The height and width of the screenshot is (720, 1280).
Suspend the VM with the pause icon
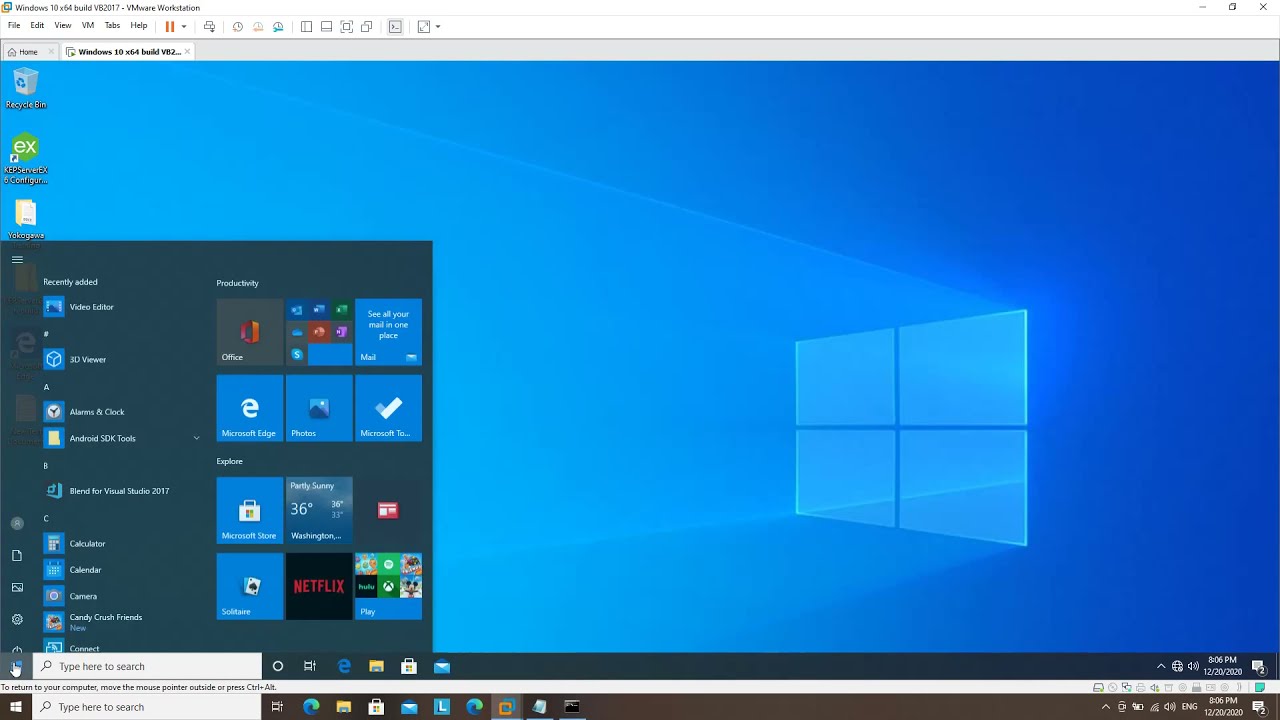click(169, 26)
